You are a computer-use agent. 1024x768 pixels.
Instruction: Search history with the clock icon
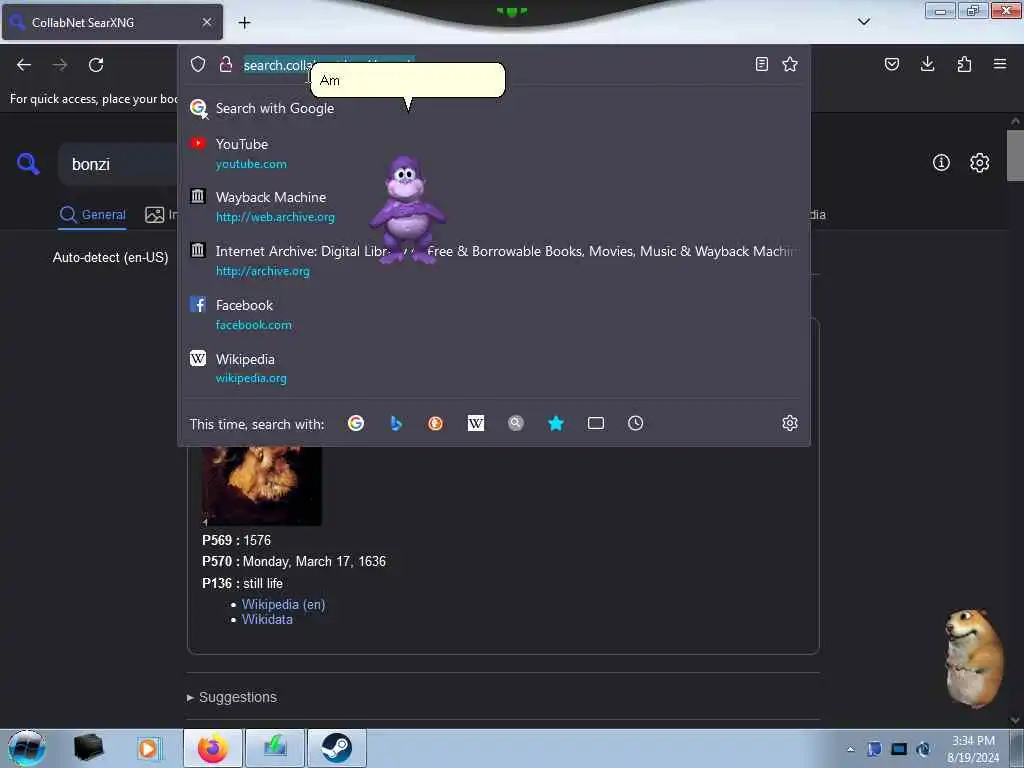(635, 423)
